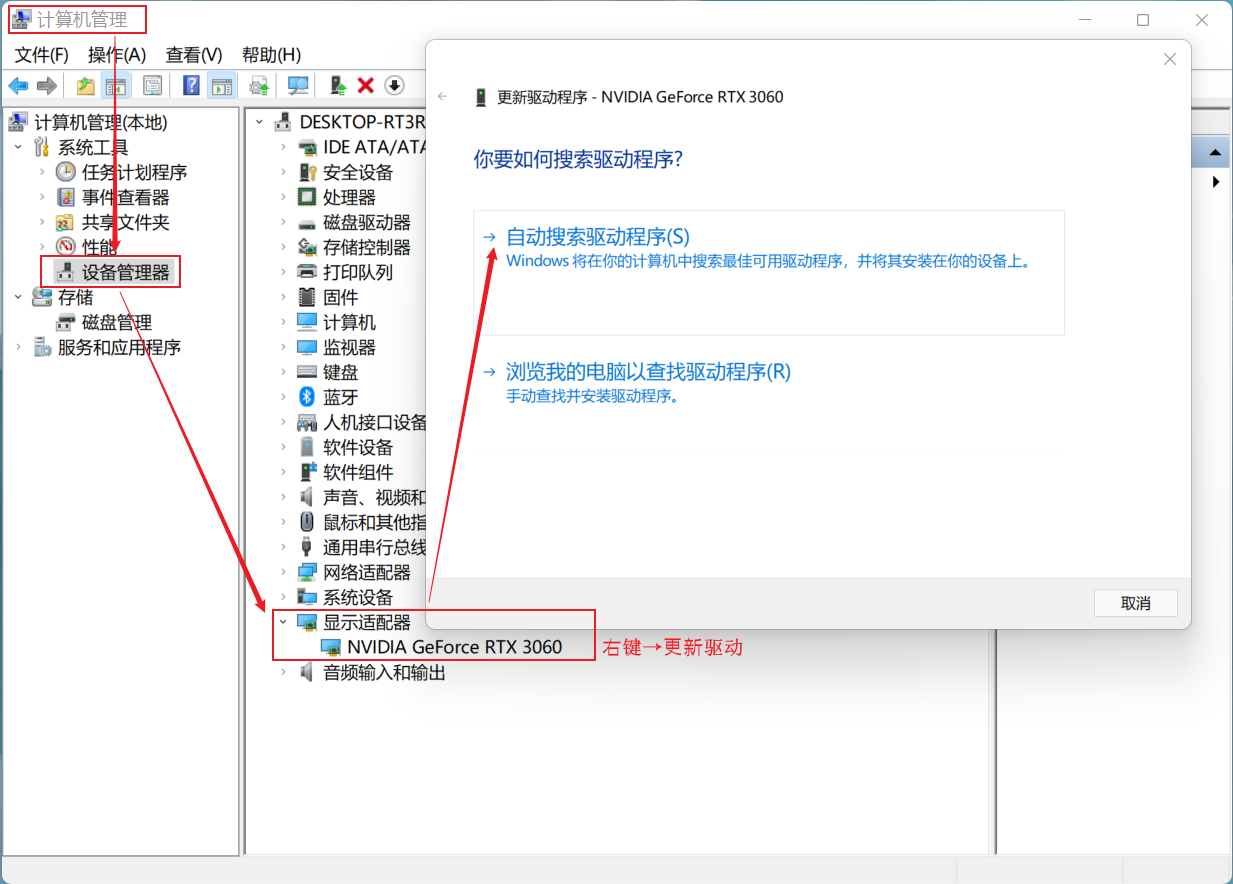1233x884 pixels.
Task: Click back arrow in update driver dialog
Action: (442, 97)
